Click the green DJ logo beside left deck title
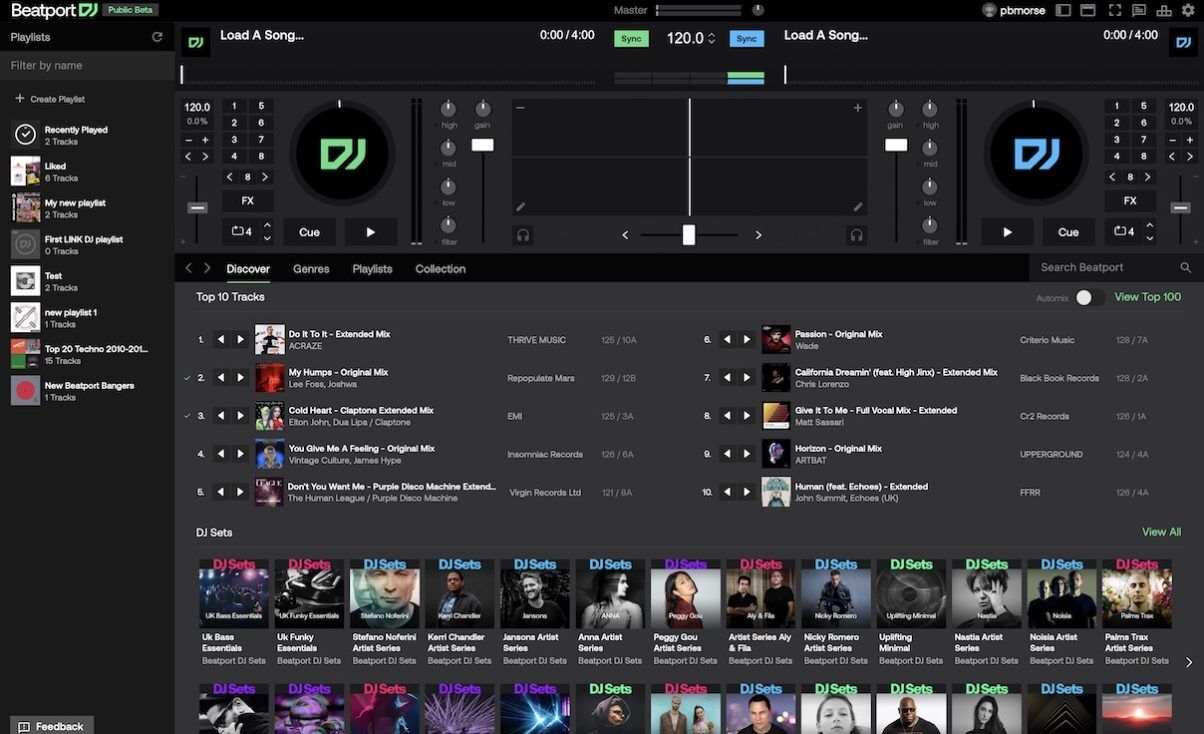This screenshot has width=1204, height=734. pyautogui.click(x=196, y=42)
